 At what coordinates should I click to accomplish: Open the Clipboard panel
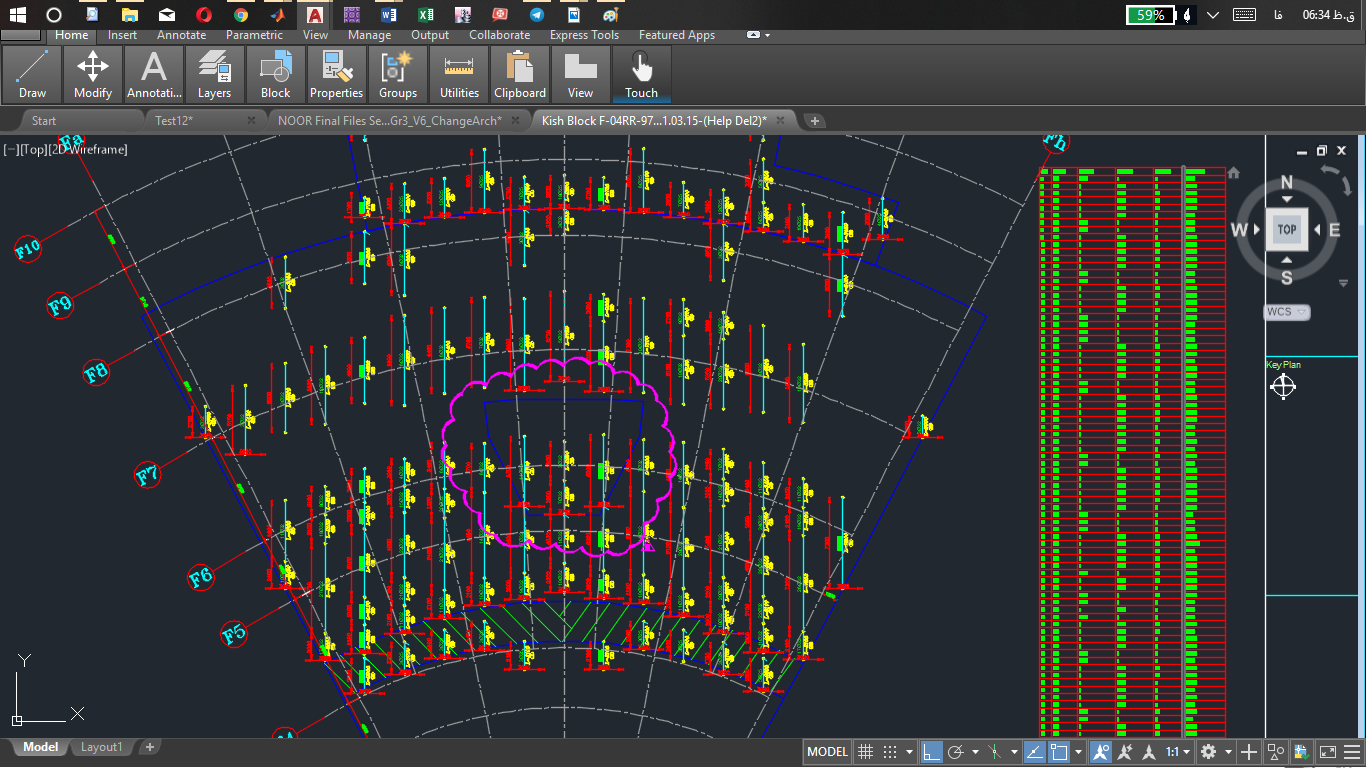point(520,74)
